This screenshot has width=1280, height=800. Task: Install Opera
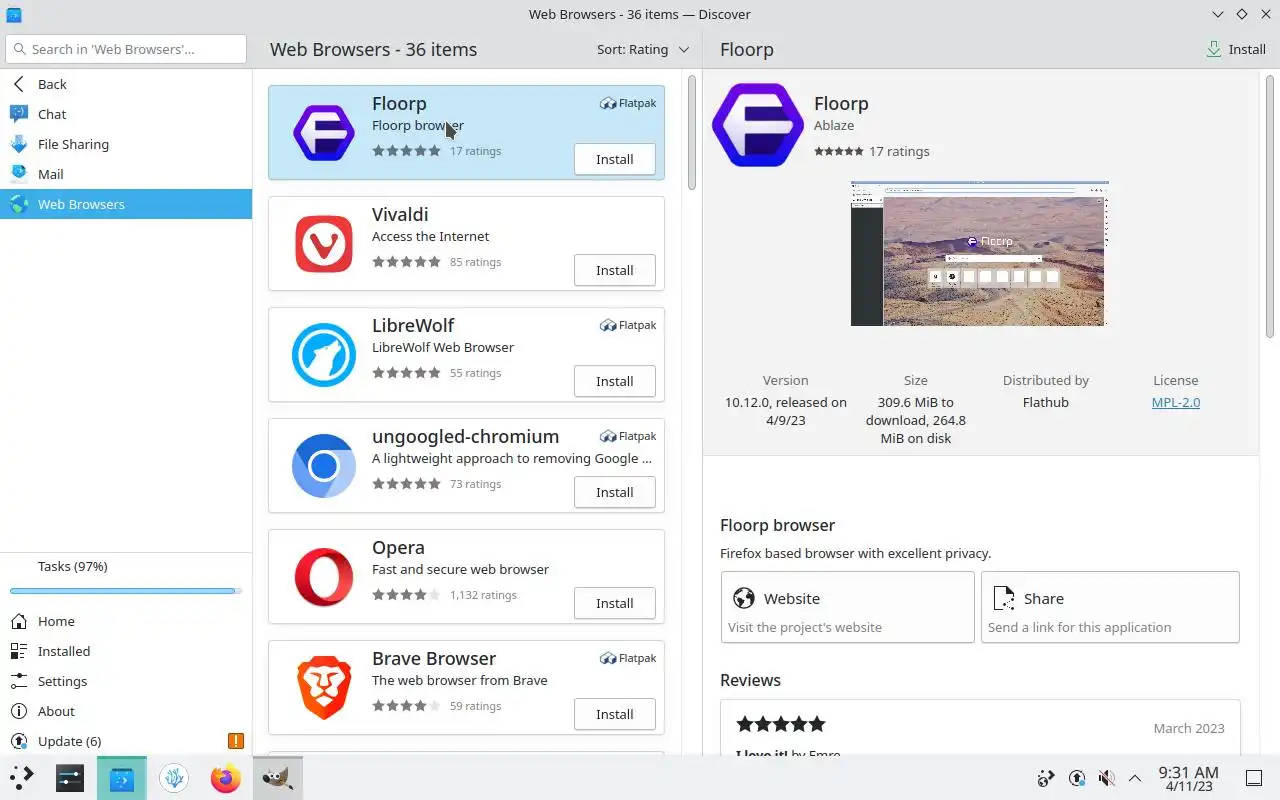tap(615, 603)
